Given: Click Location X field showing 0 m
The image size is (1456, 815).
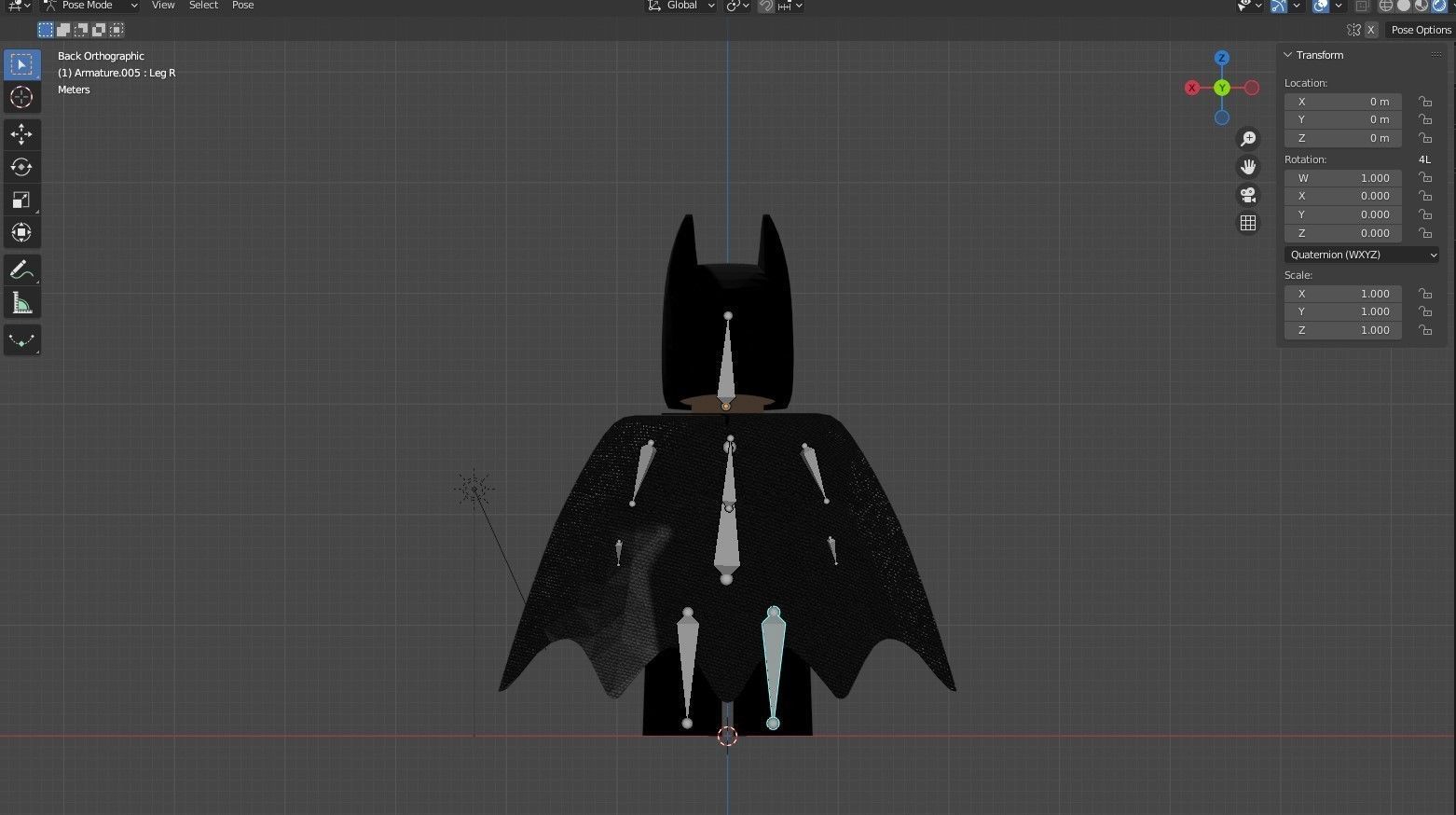Looking at the screenshot, I should [x=1343, y=102].
